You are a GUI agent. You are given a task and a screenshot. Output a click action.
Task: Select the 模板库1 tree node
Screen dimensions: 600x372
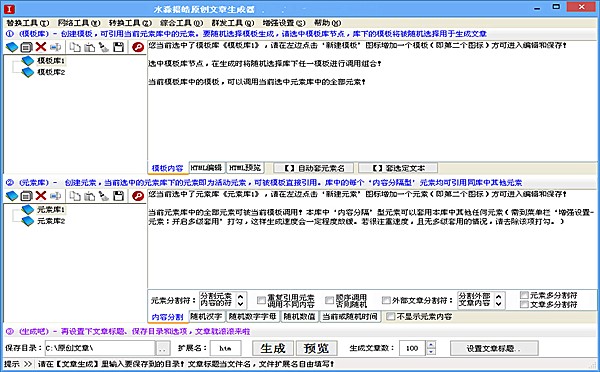click(51, 60)
